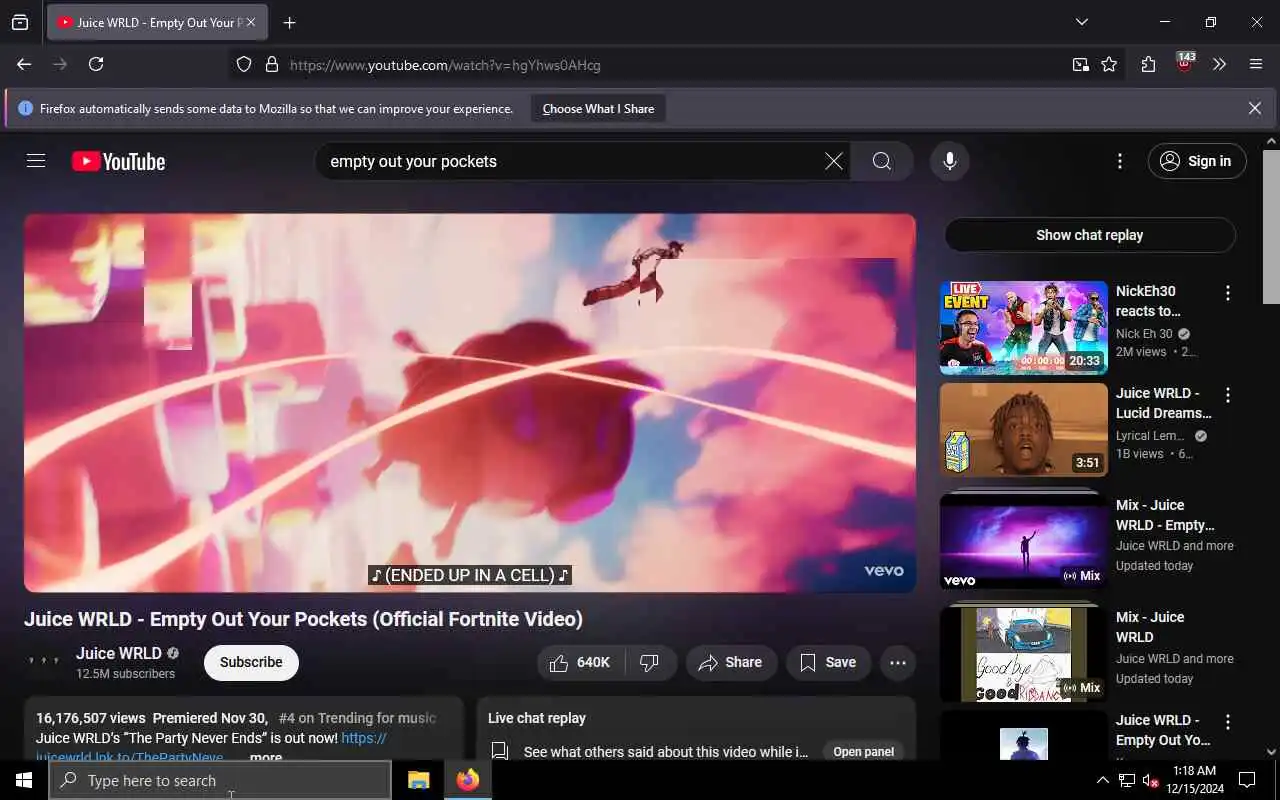Screen dimensions: 1280x800
Task: Bookmark this page with star
Action: coord(1109,64)
